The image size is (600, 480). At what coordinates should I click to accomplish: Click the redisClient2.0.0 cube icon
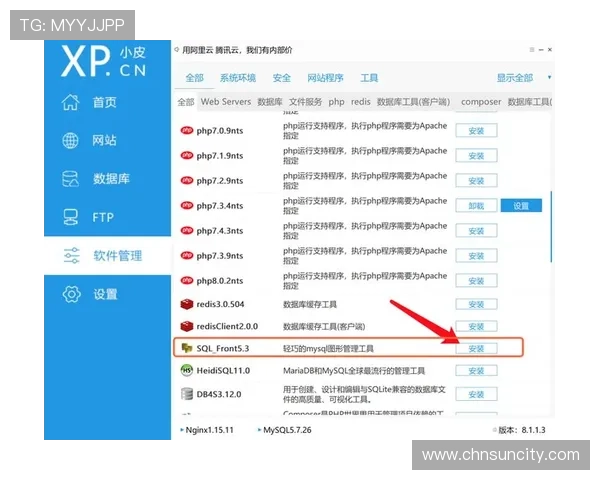[187, 326]
